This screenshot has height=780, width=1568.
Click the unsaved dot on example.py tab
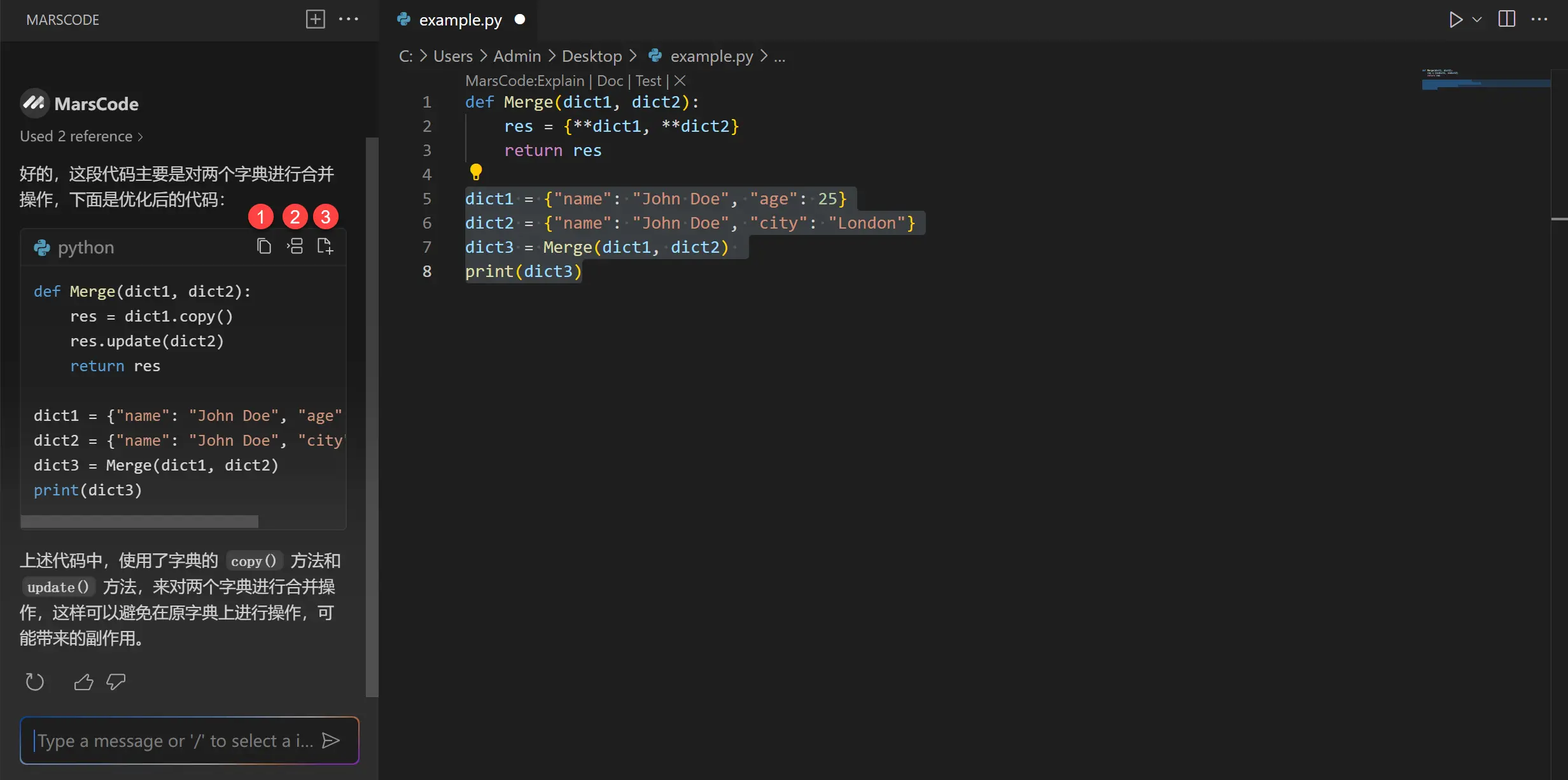(520, 19)
